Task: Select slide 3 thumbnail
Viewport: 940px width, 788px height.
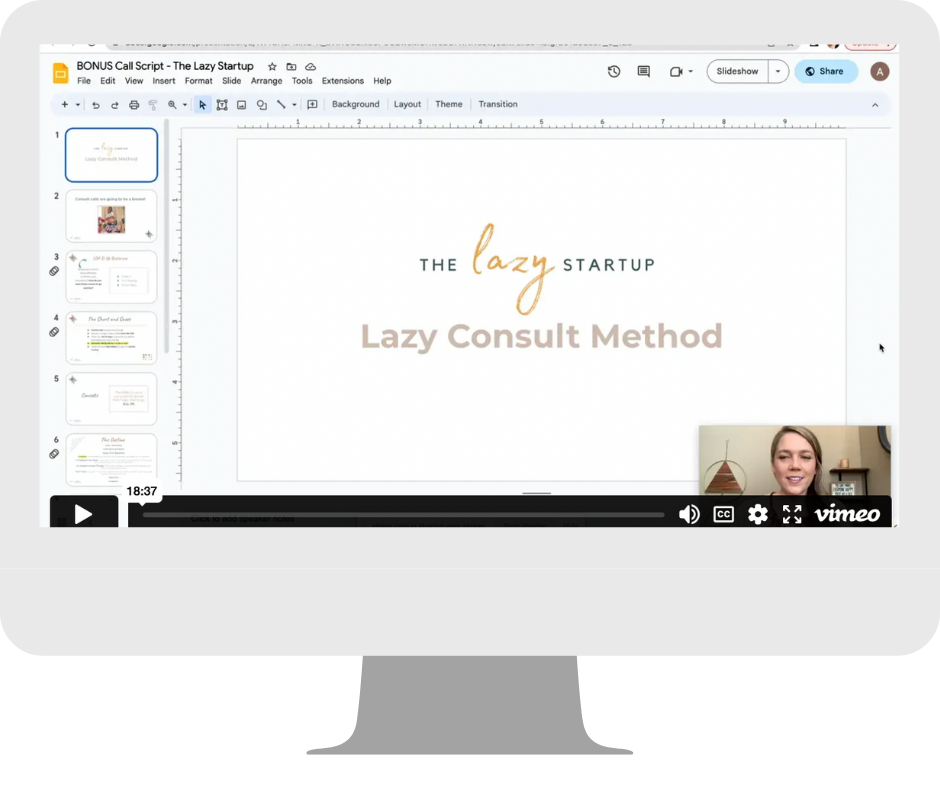Action: click(x=112, y=277)
